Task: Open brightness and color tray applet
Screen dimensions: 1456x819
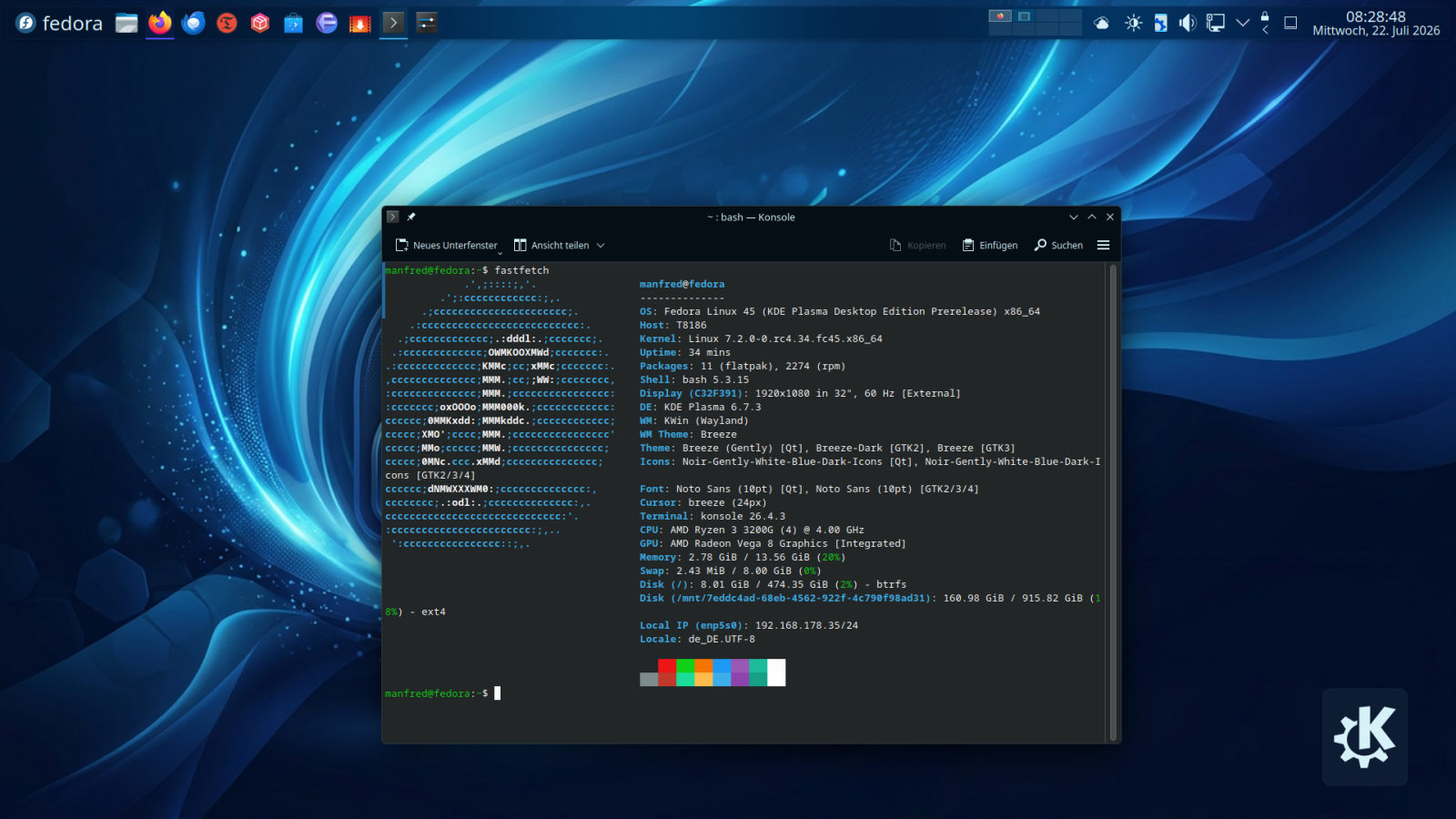Action: 1133,23
